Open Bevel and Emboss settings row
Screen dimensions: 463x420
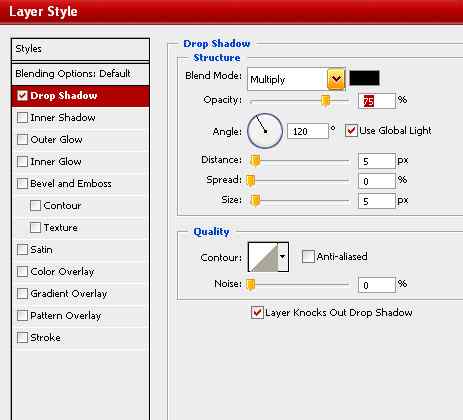coord(80,184)
